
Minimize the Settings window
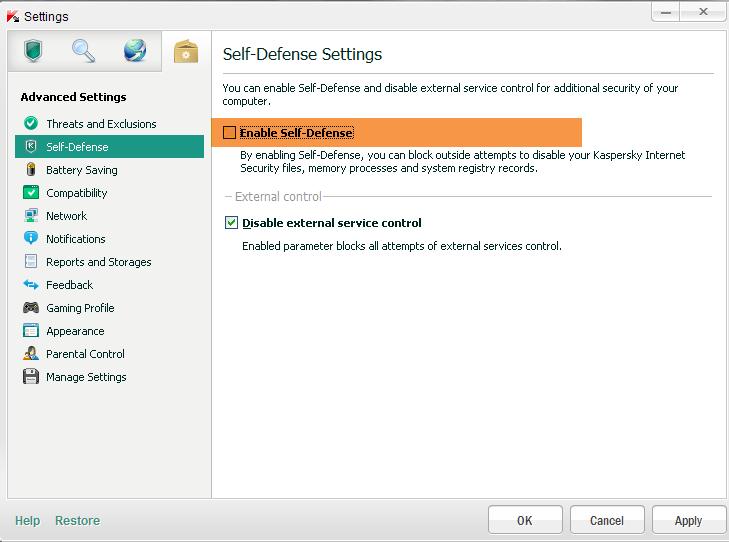[666, 12]
